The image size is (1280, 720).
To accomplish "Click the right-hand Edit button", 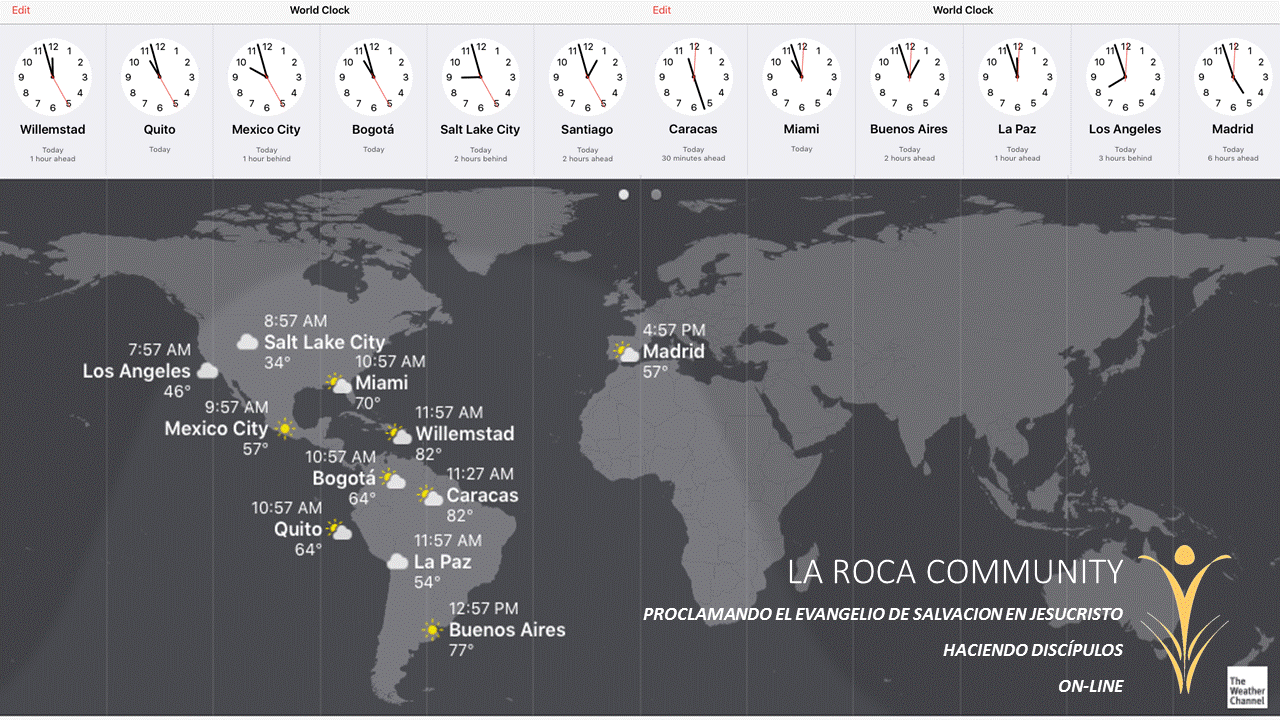I will 662,10.
